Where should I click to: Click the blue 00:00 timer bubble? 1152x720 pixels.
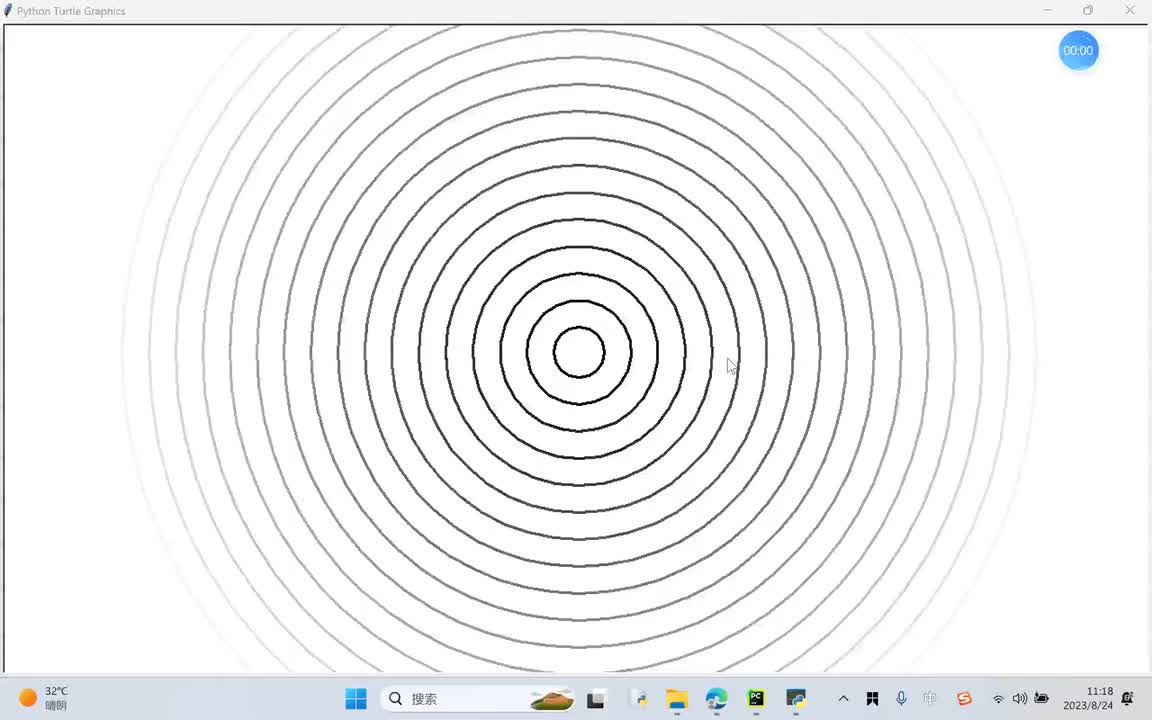click(x=1078, y=51)
